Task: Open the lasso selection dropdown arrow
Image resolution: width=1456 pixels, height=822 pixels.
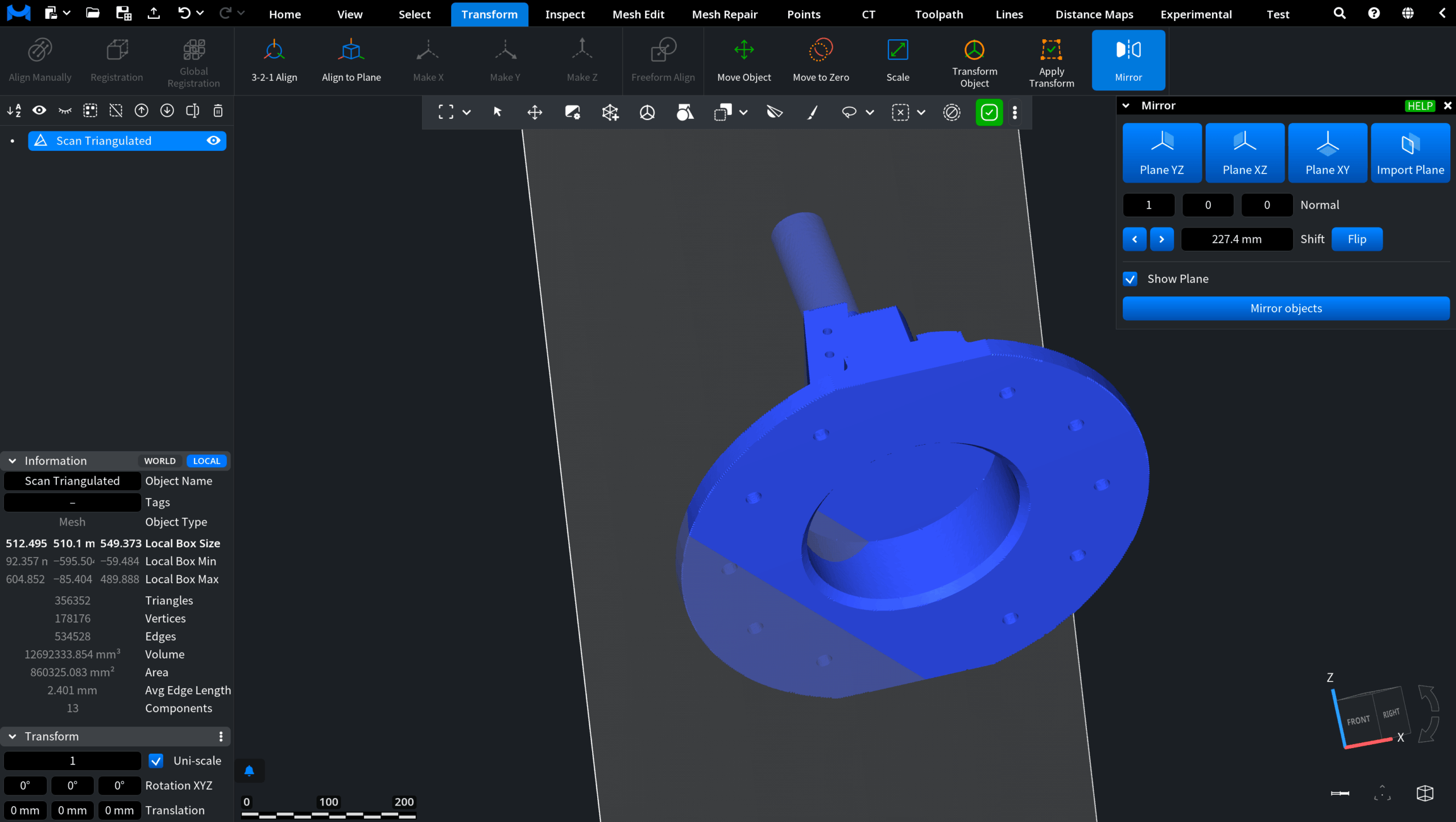Action: 870,113
